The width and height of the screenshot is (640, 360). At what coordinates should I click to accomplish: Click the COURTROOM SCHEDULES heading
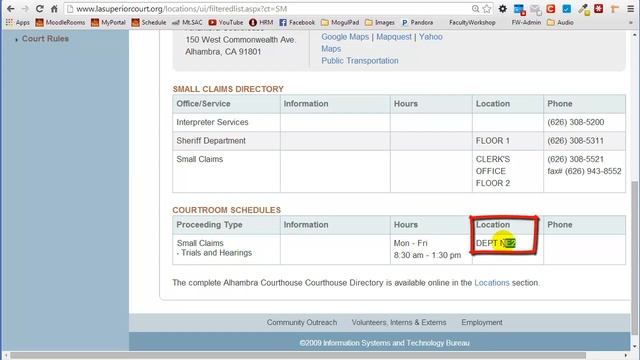click(227, 210)
